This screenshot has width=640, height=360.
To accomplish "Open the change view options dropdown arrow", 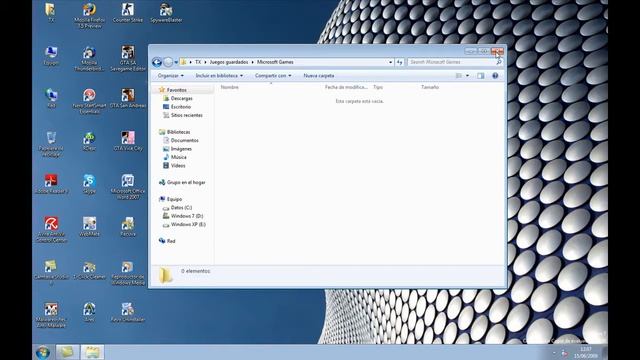I will pyautogui.click(x=467, y=76).
